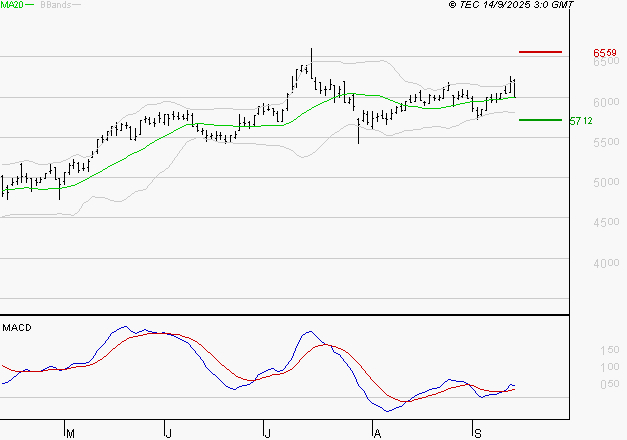Click the 4000 price axis label
This screenshot has height=440, width=627.
coord(604,264)
